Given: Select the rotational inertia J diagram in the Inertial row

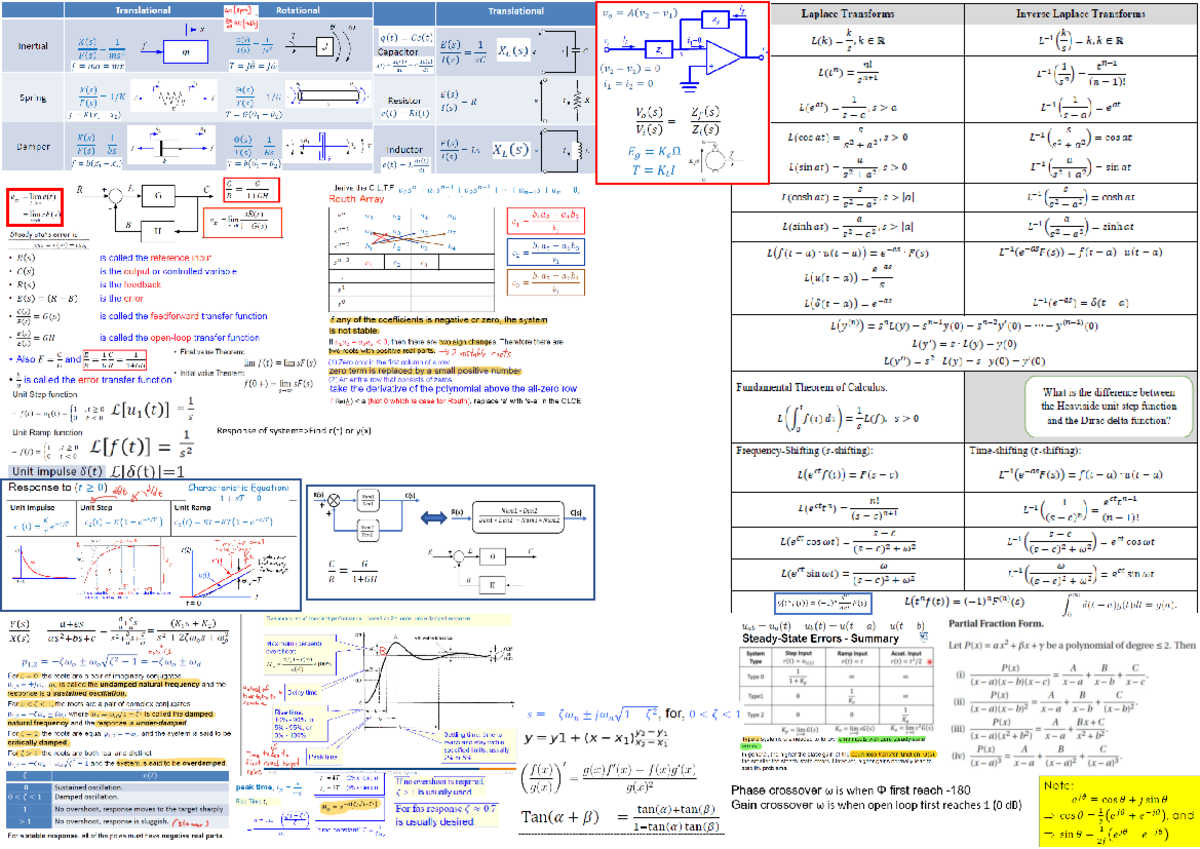Looking at the screenshot, I should (325, 48).
